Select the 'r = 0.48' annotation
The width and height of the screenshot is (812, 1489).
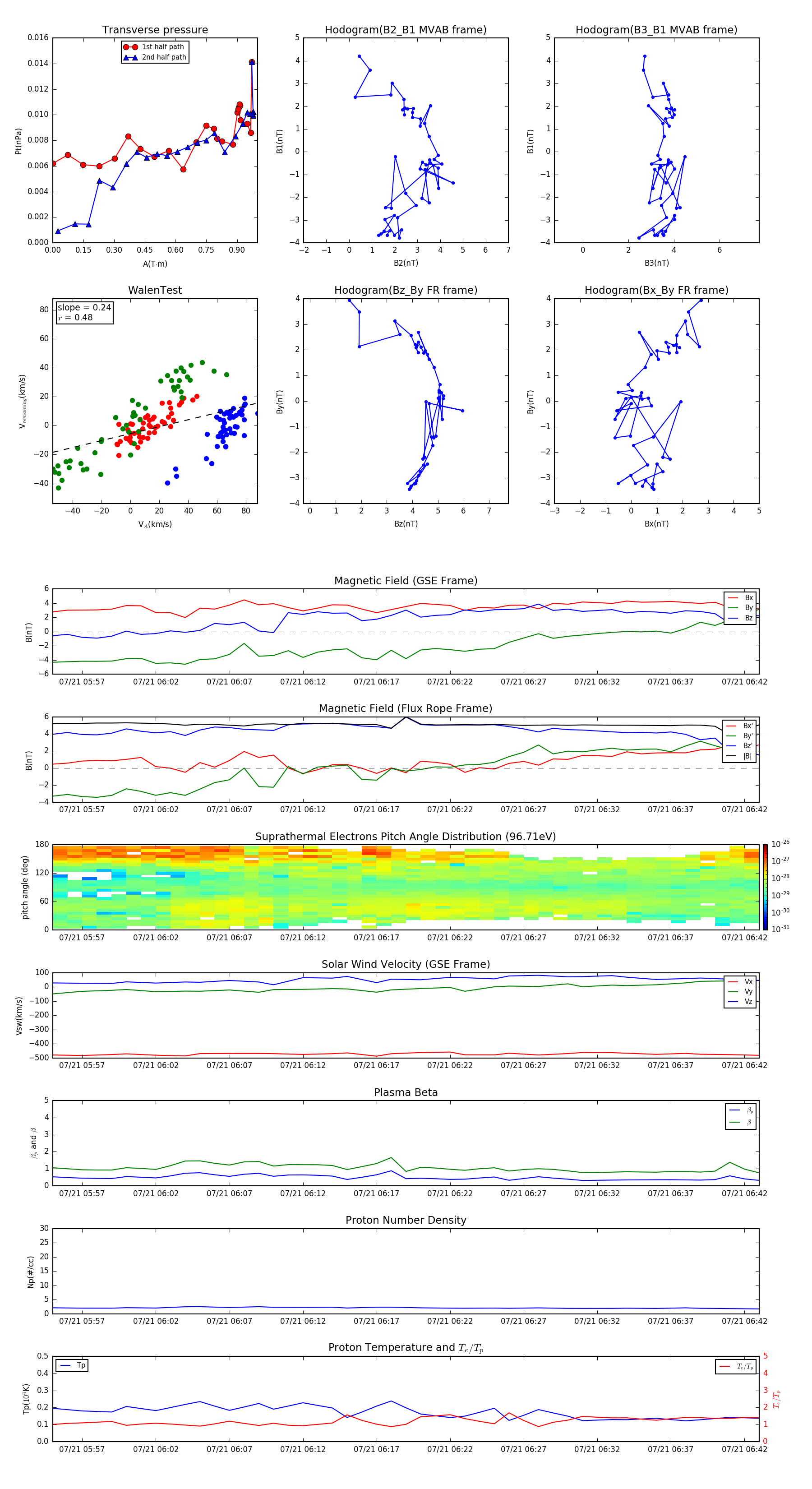(x=75, y=317)
